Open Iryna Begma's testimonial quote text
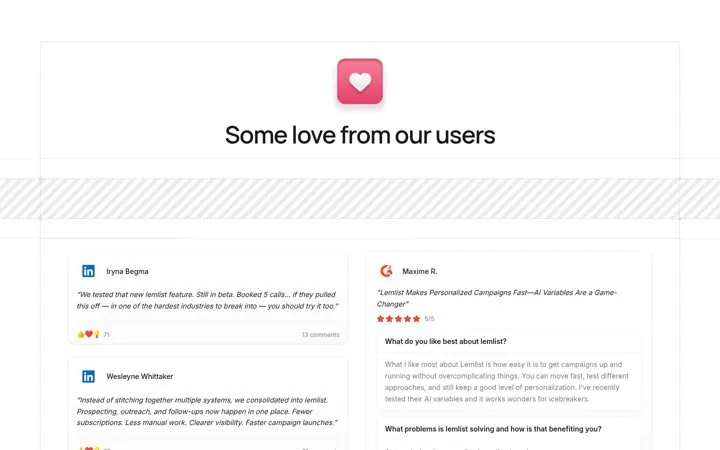Viewport: 720px width, 450px height. pos(208,300)
